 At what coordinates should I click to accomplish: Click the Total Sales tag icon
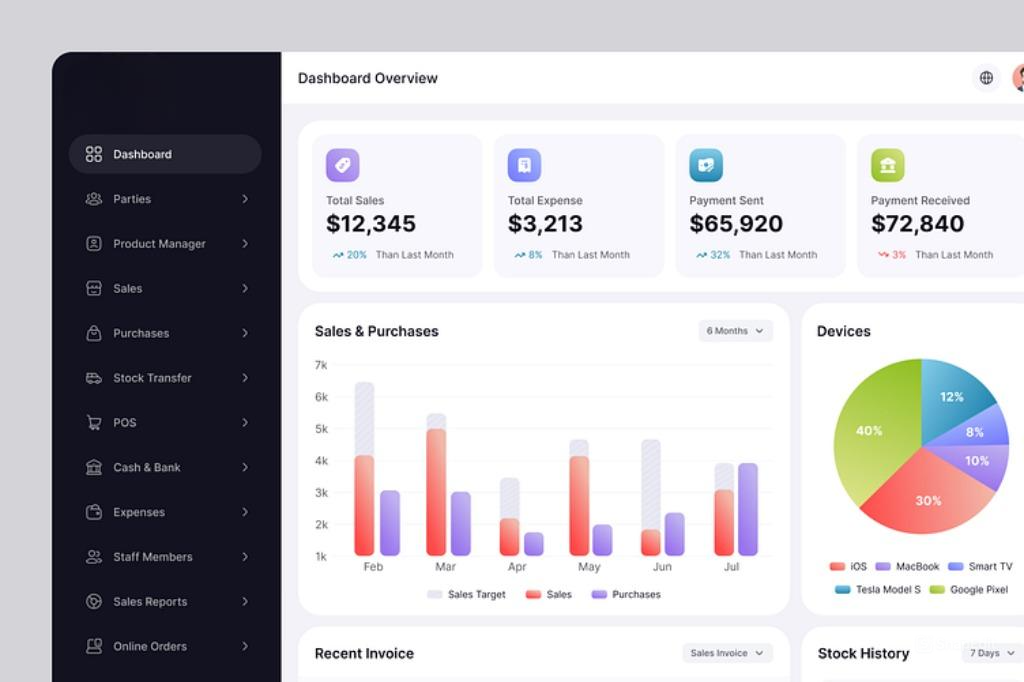(x=342, y=165)
